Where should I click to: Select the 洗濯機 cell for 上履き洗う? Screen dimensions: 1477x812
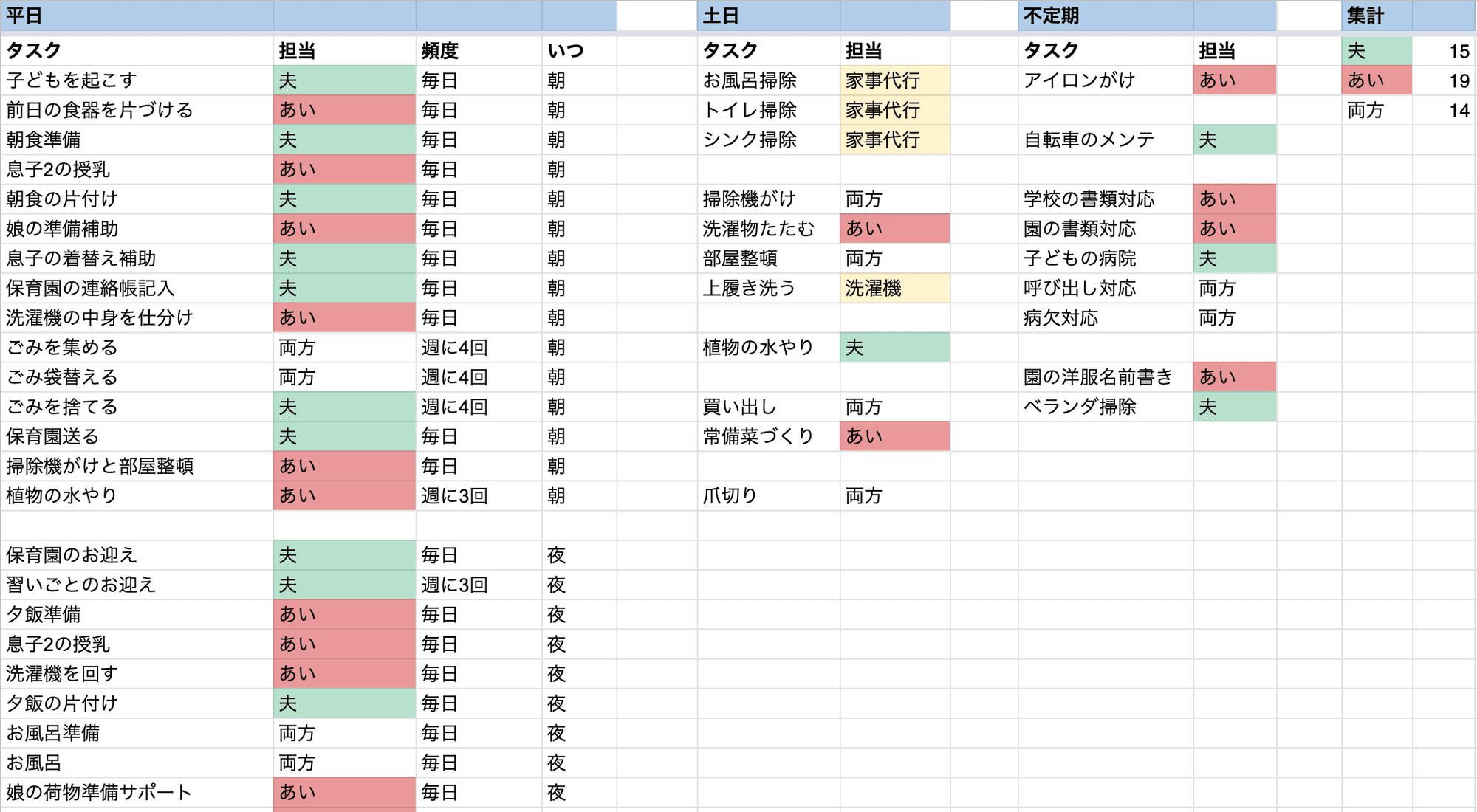click(x=894, y=288)
